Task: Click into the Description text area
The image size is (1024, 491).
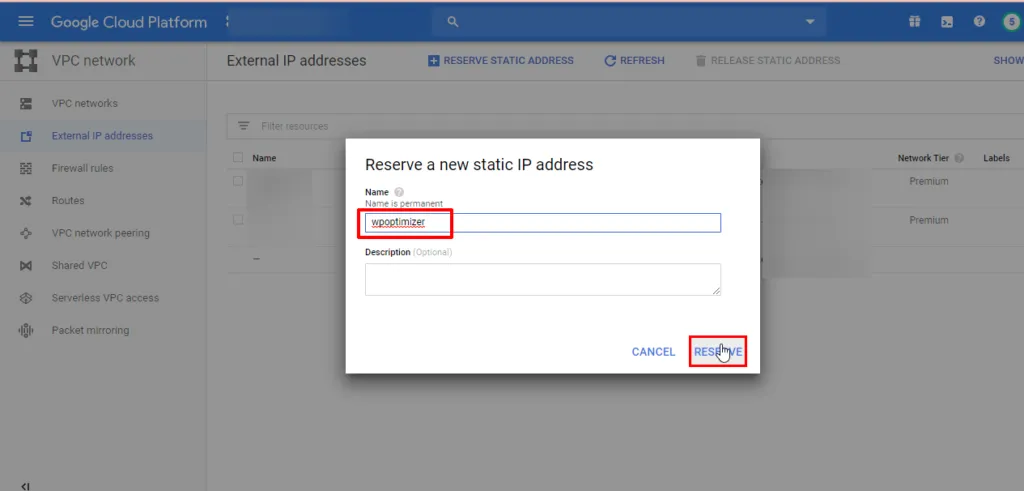Action: click(542, 279)
